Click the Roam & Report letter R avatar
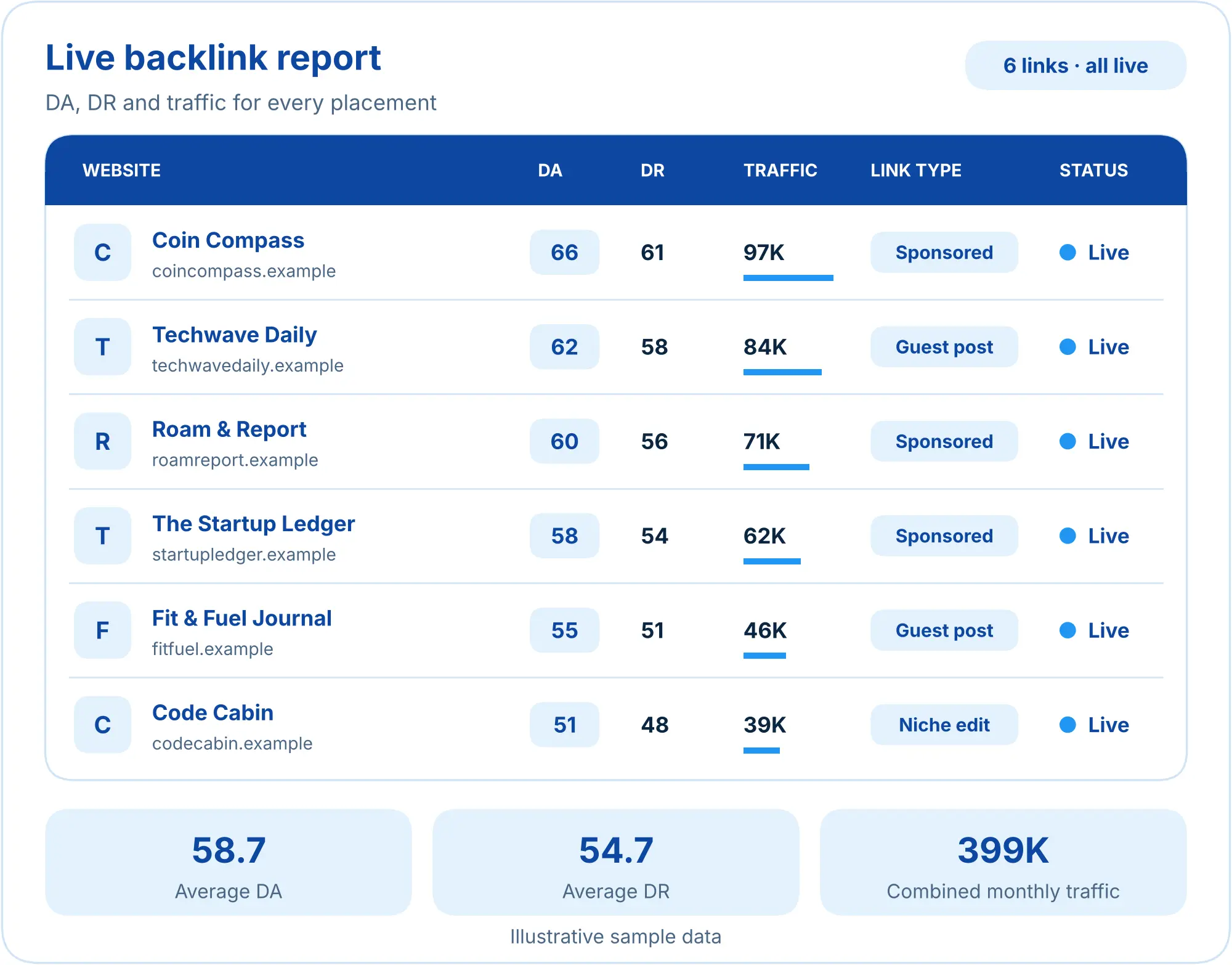This screenshot has height=965, width=1232. (102, 441)
